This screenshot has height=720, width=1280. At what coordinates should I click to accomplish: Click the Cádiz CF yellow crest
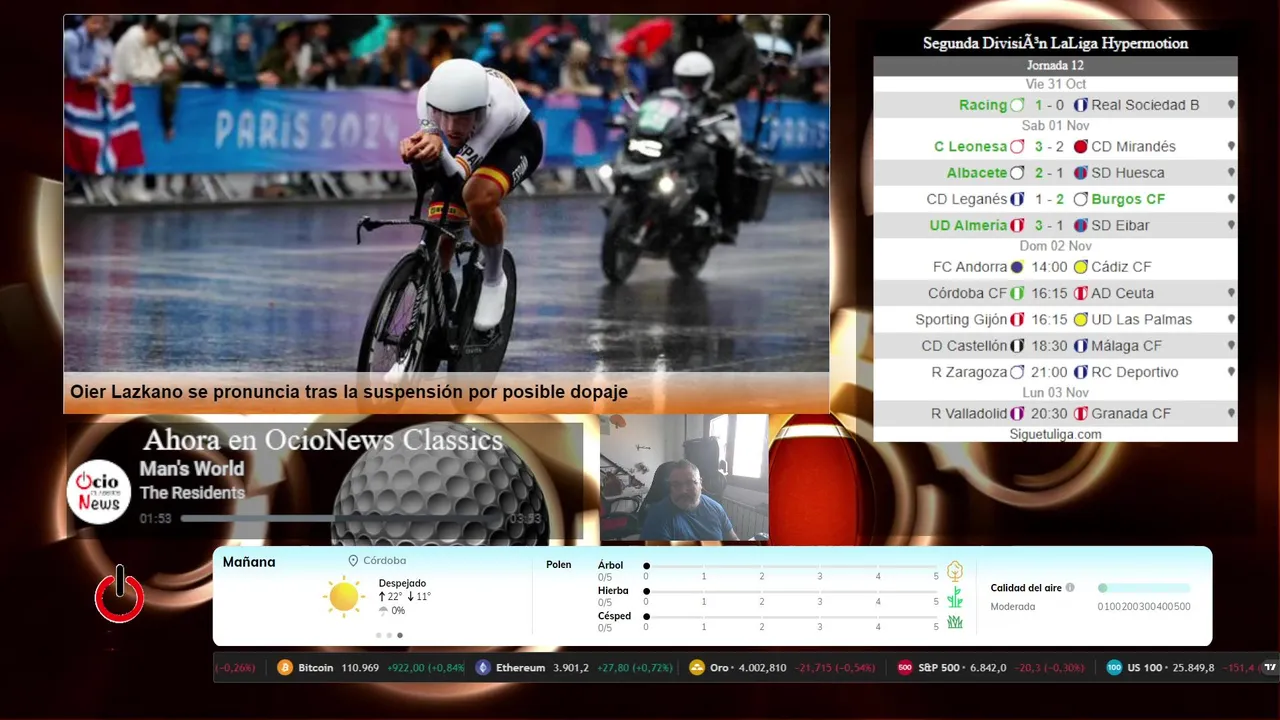point(1081,267)
